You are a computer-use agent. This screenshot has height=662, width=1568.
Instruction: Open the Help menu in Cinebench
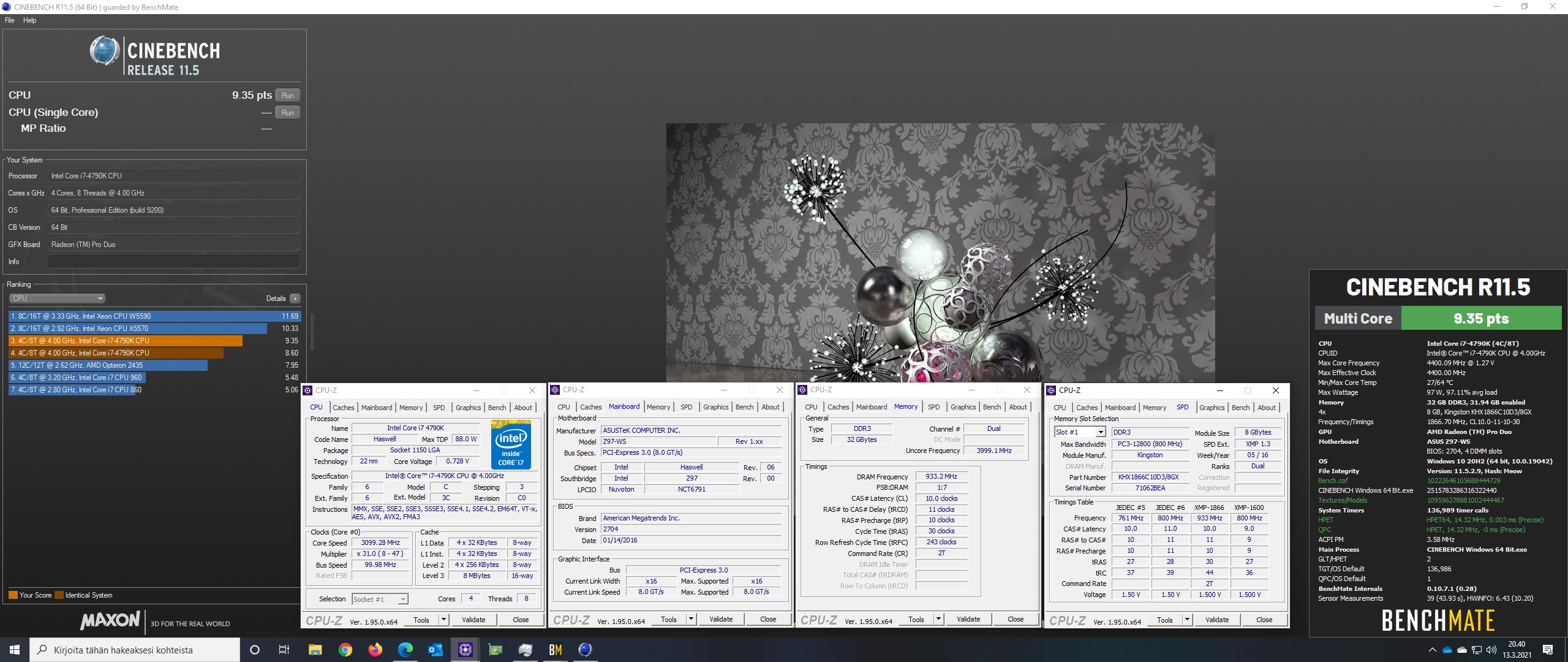click(29, 20)
